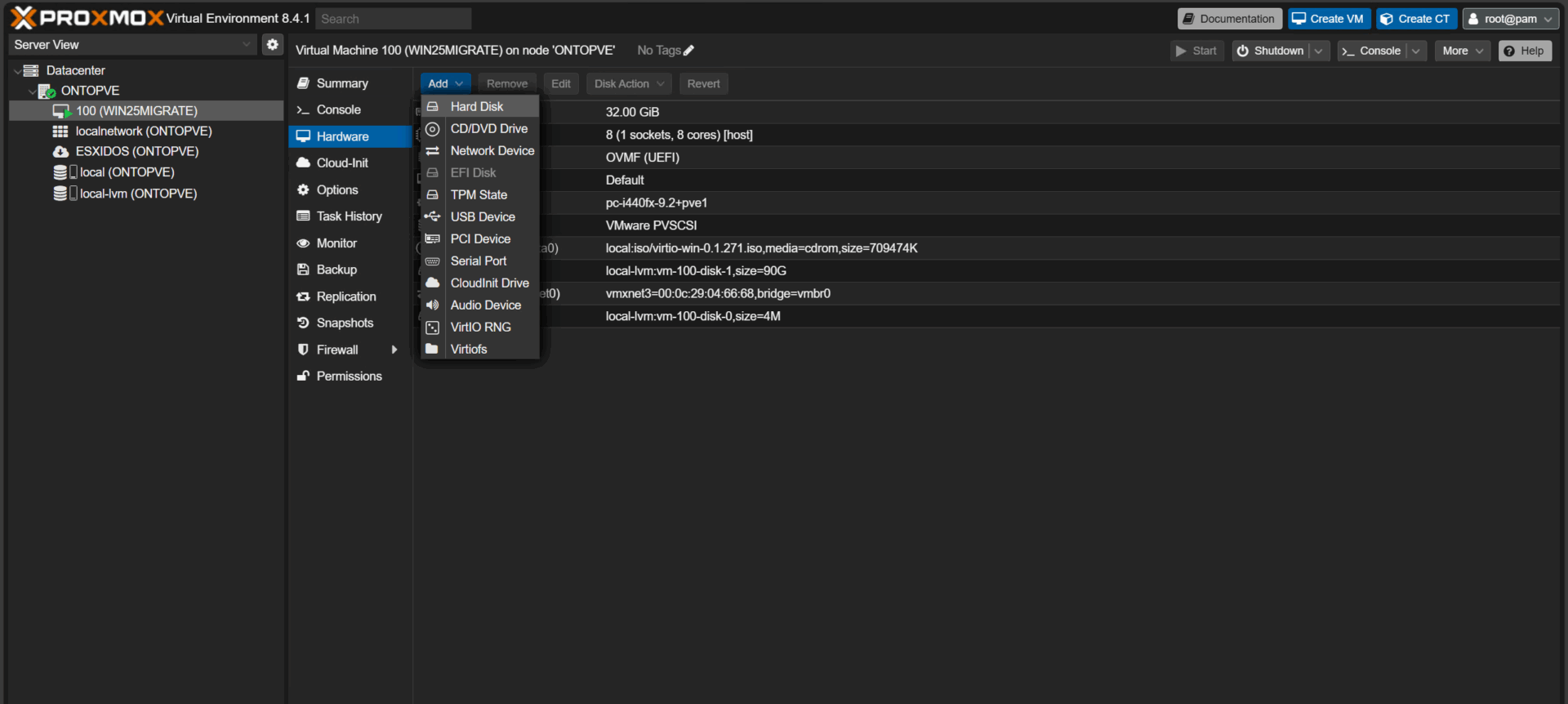Viewport: 1568px width, 704px height.
Task: Open Serial Port menu entry
Action: 479,261
